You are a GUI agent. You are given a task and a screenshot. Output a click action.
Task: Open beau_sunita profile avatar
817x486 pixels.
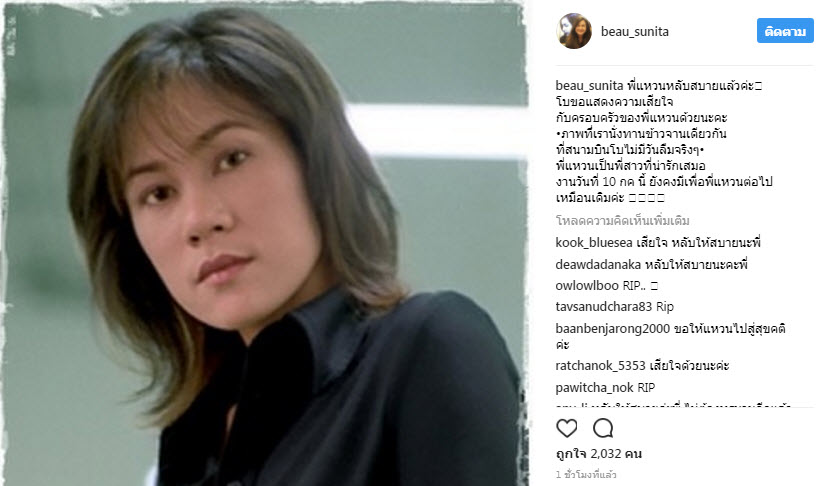tap(574, 31)
